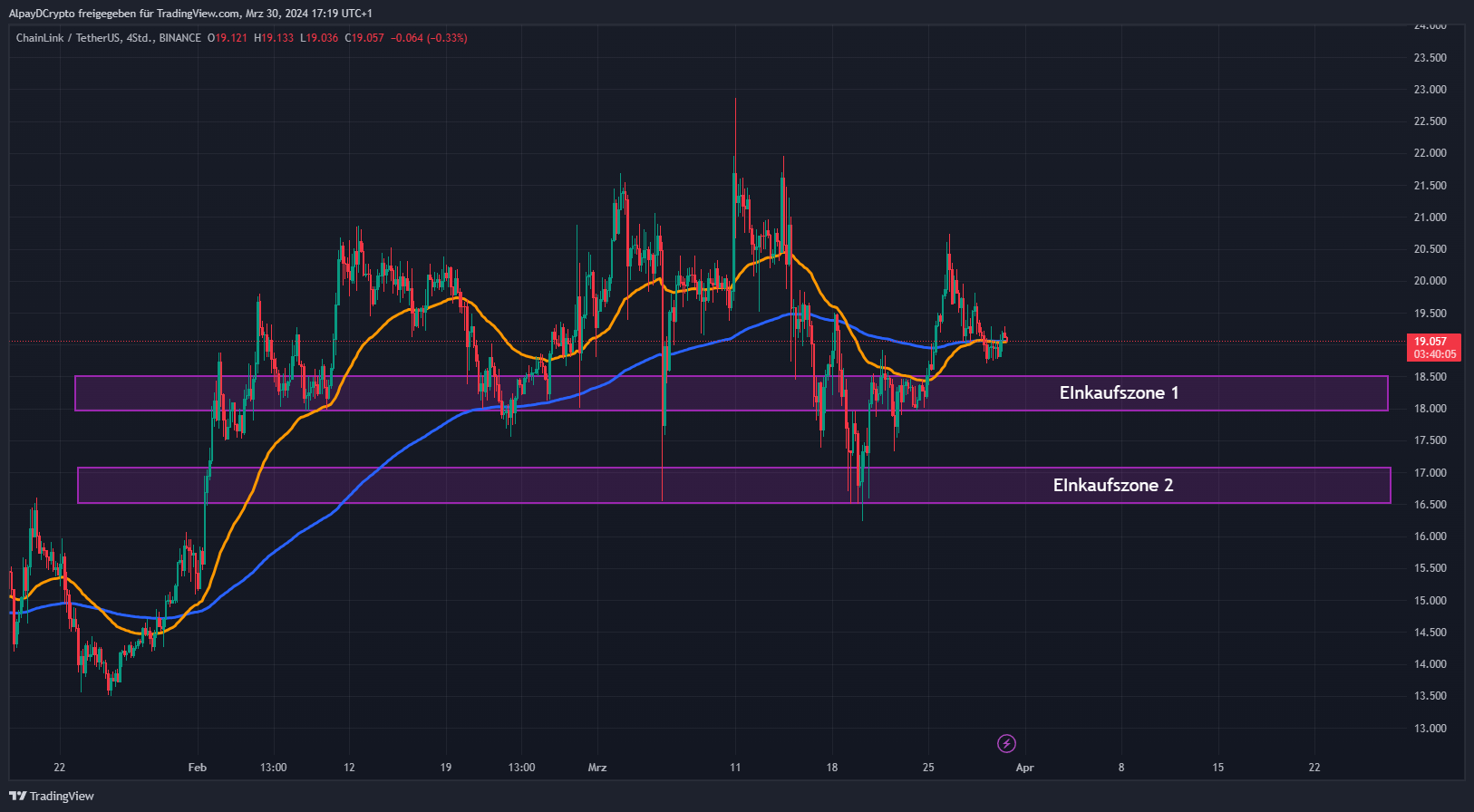Click the 16.500 price axis label

point(1430,505)
